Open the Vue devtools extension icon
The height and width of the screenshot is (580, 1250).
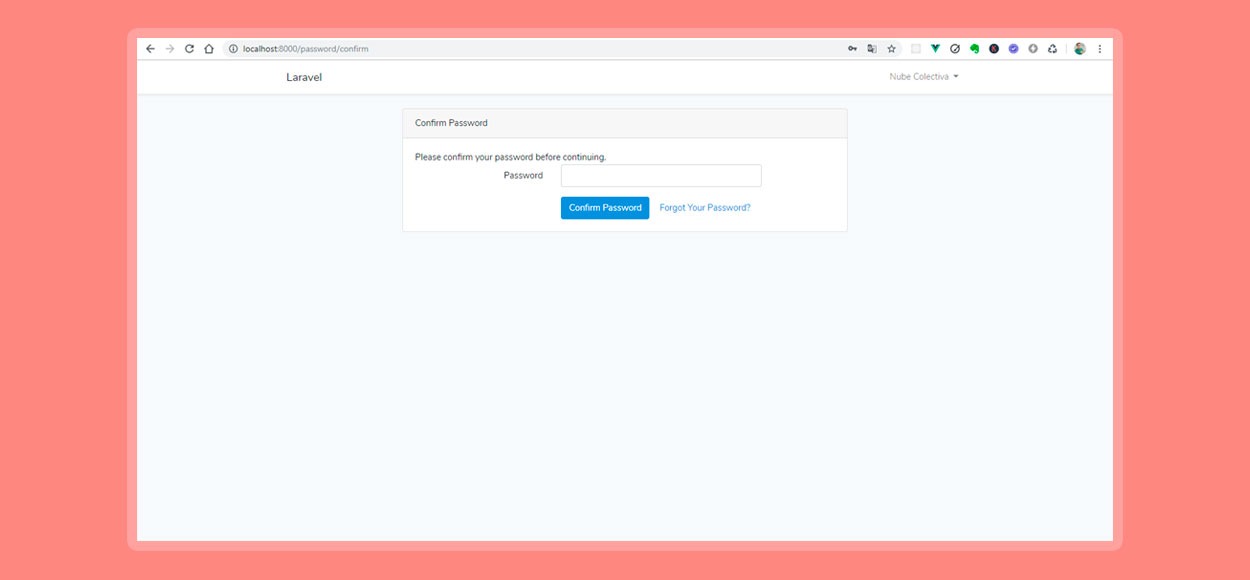(935, 49)
